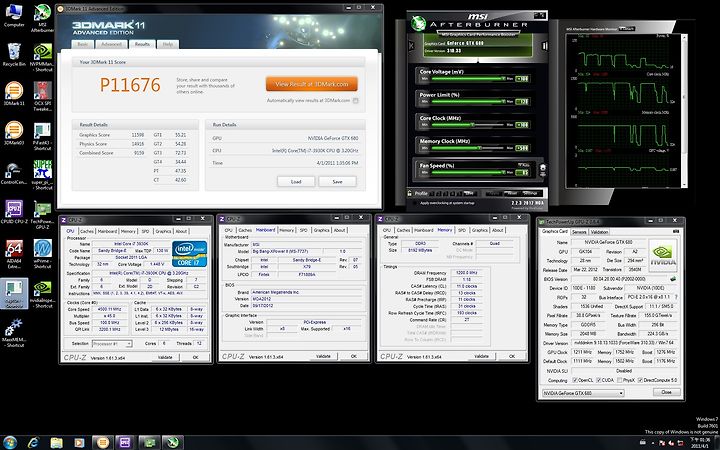
Task: Click the GPU-Z BIOS save chip icon
Action: click(673, 279)
